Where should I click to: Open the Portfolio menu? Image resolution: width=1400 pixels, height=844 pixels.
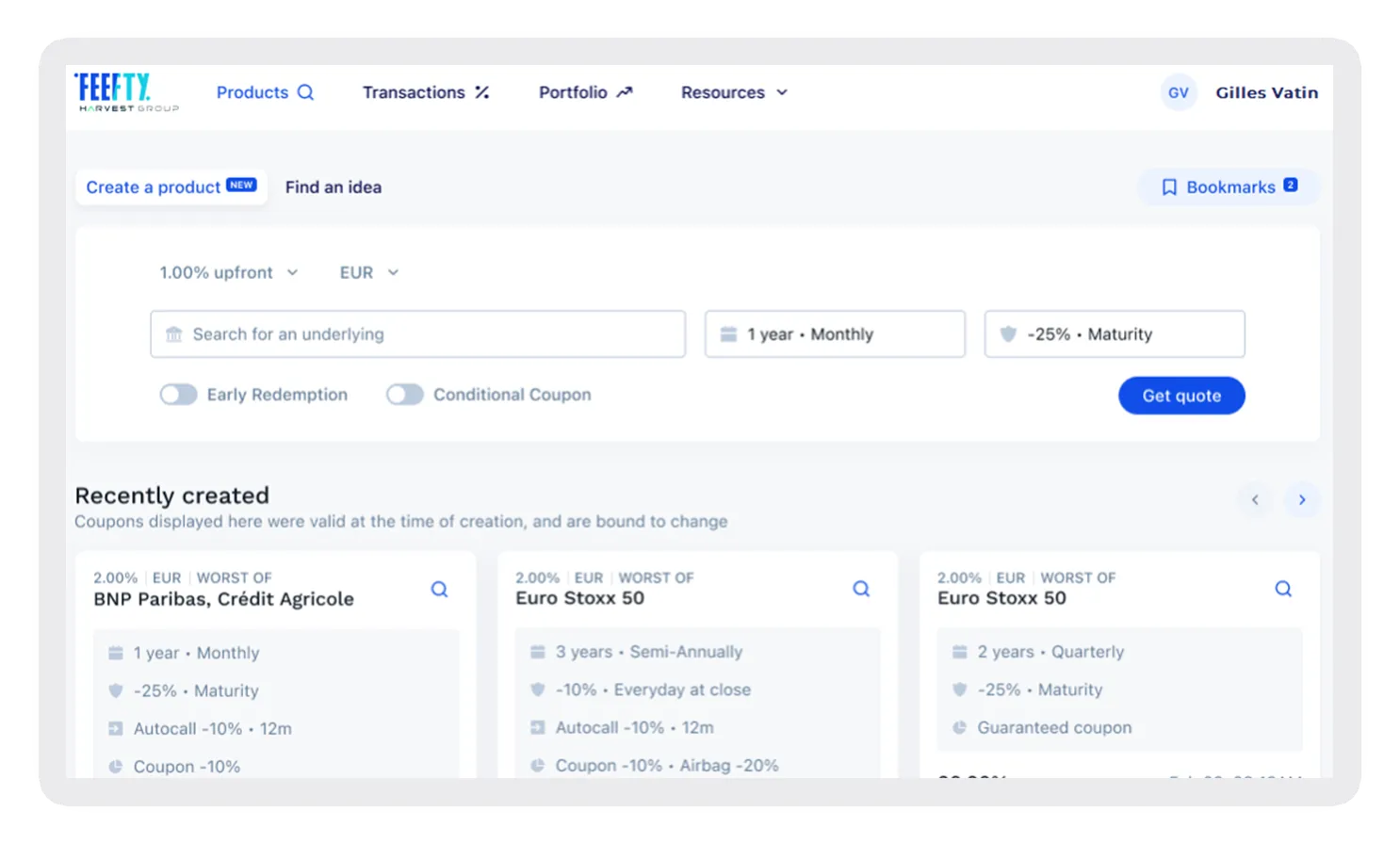(585, 92)
